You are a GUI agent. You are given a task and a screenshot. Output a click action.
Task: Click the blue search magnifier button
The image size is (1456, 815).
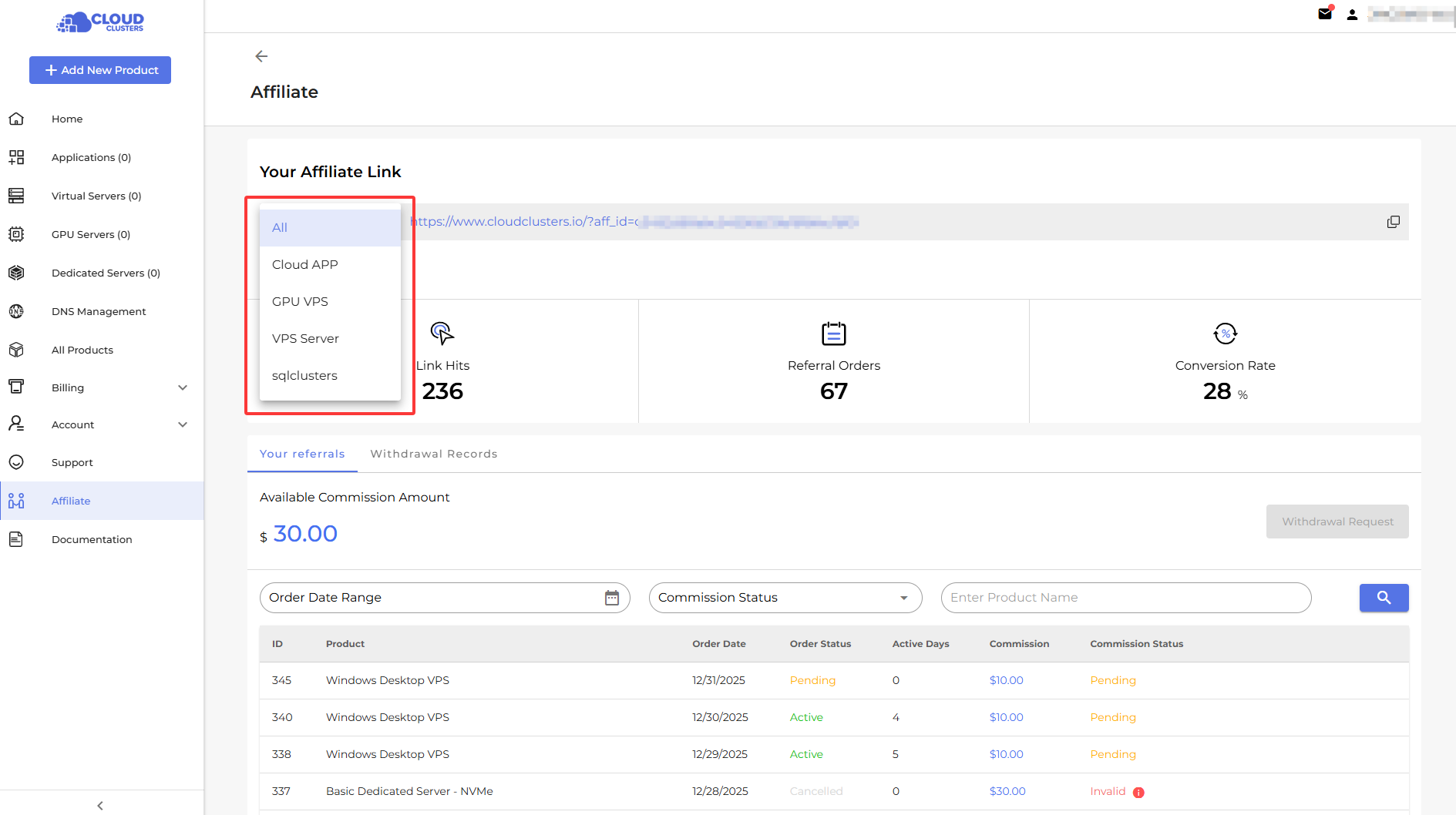[1384, 598]
